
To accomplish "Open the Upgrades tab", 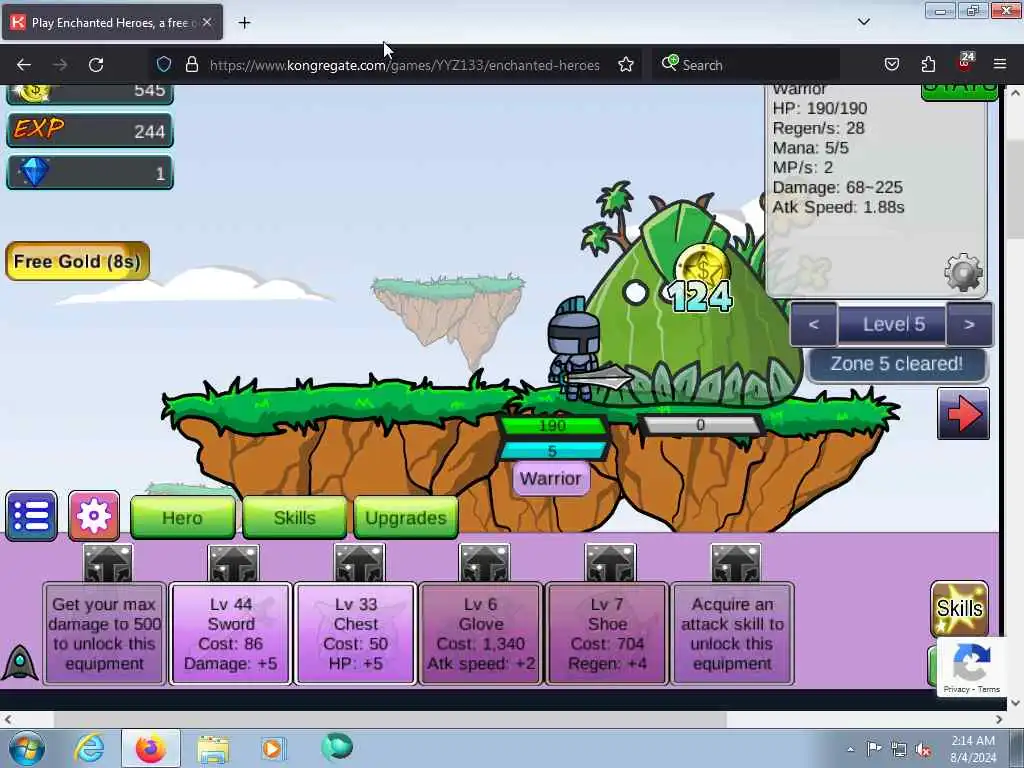I will 406,518.
